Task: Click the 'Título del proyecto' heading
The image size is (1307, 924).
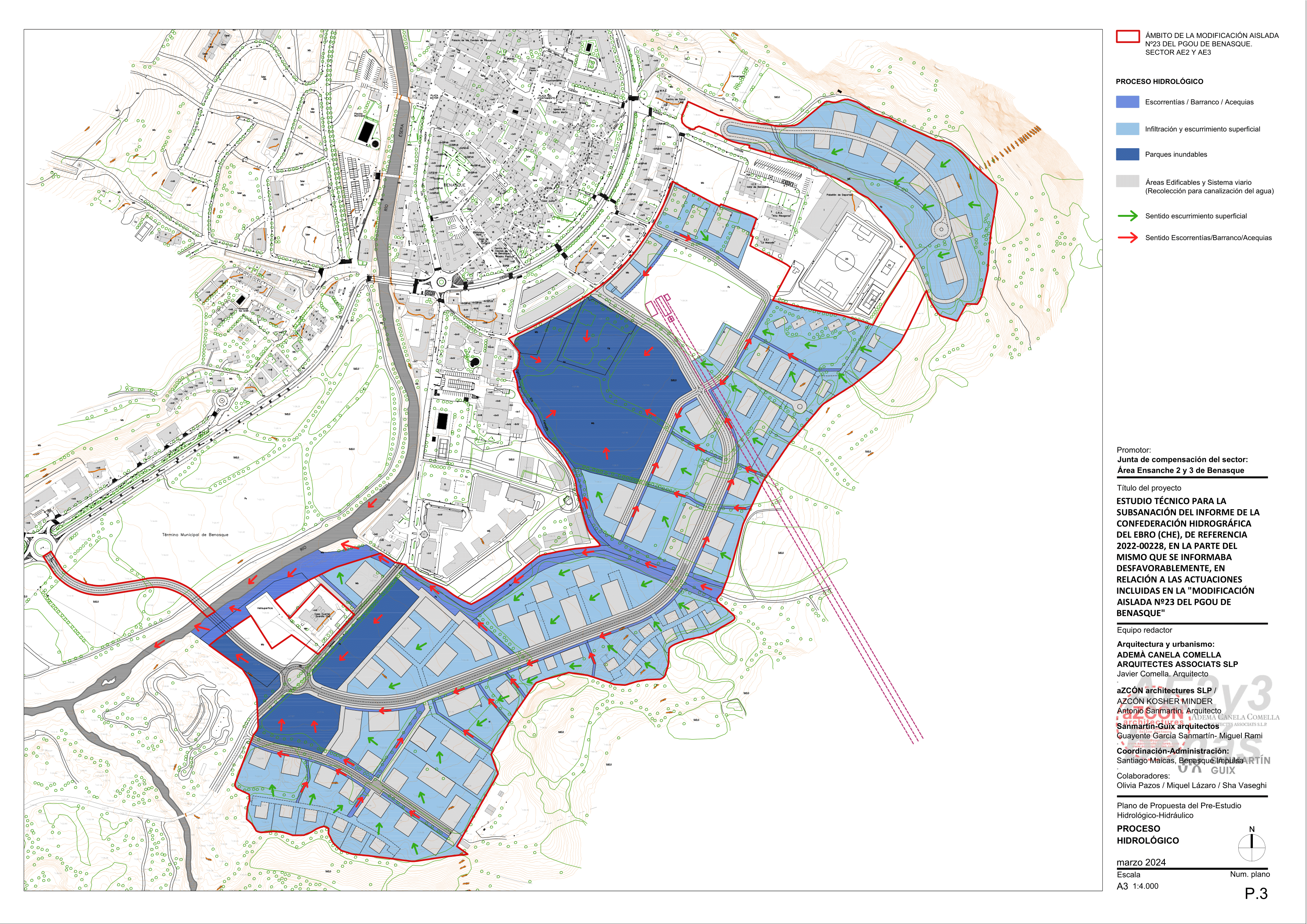Action: [x=1149, y=488]
